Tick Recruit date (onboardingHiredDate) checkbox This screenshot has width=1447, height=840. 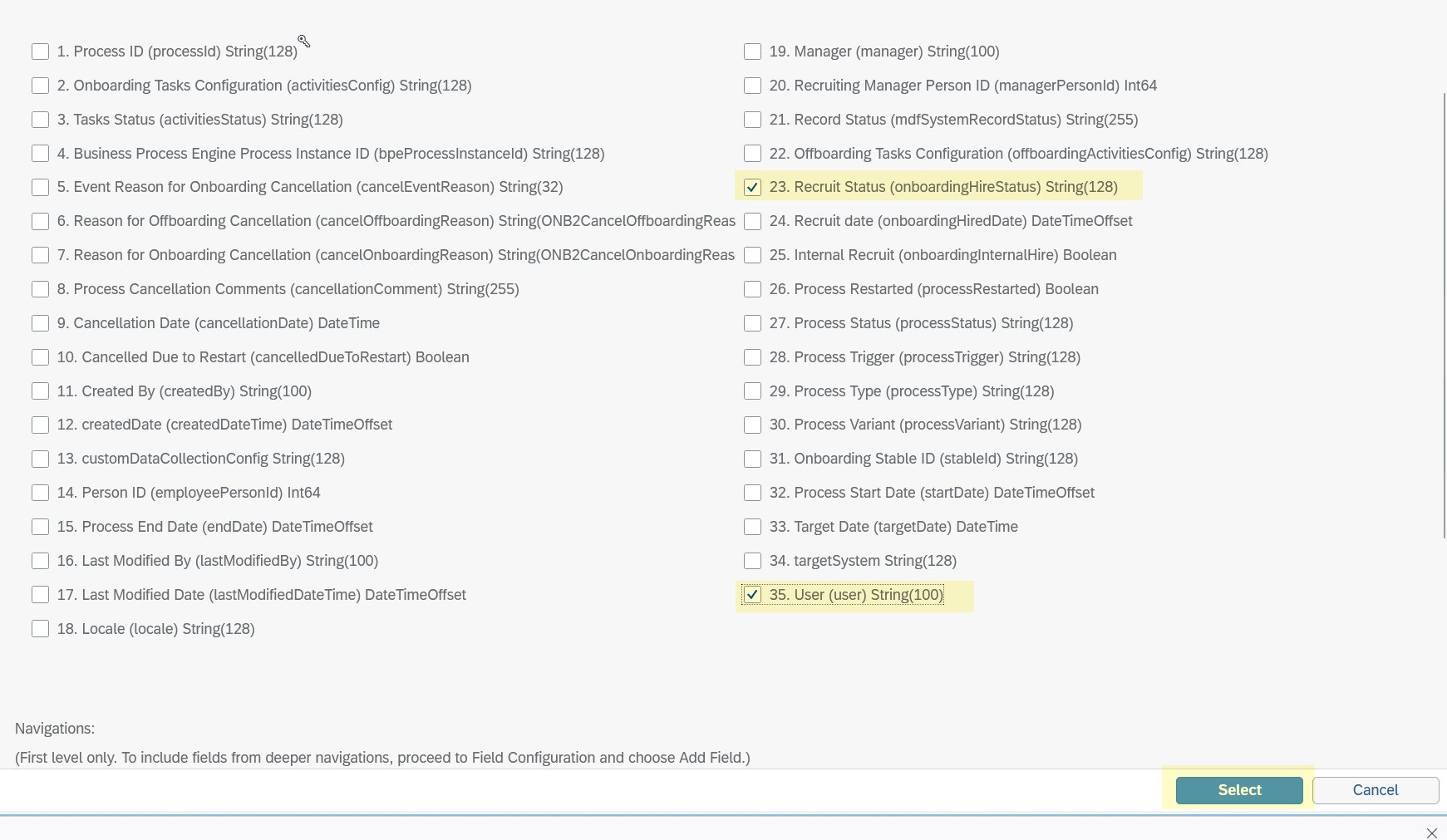[x=752, y=221]
